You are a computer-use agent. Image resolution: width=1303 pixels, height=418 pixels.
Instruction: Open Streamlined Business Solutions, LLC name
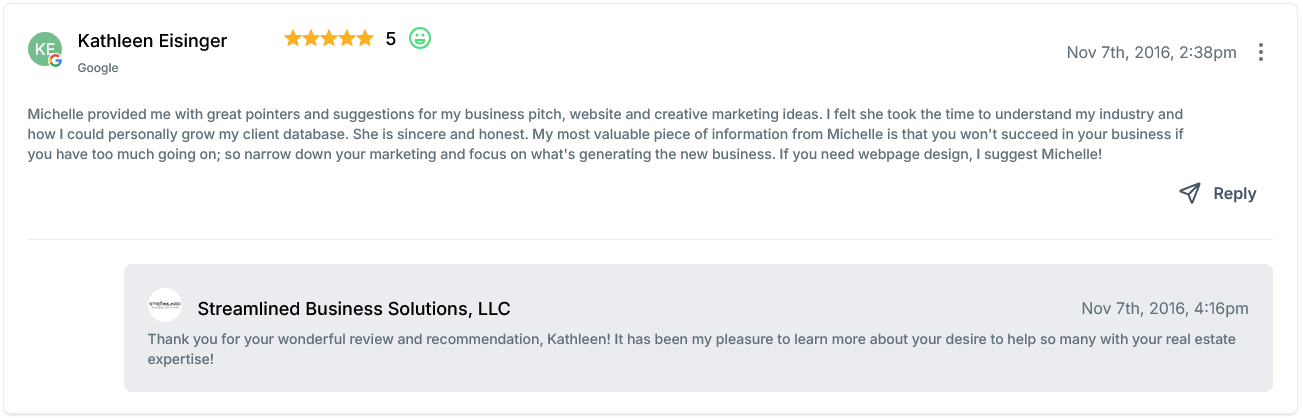click(354, 309)
